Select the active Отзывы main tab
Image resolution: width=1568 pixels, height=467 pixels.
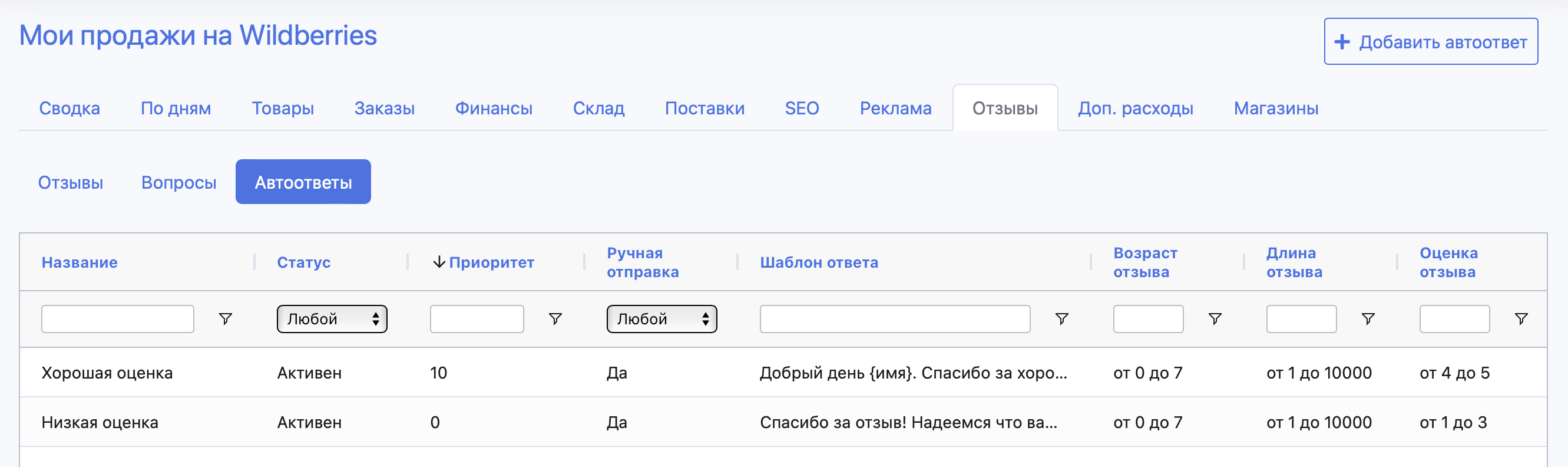point(1005,108)
